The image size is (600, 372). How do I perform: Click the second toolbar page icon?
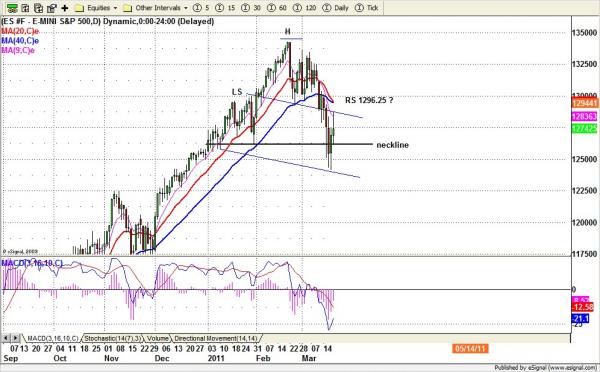point(25,8)
